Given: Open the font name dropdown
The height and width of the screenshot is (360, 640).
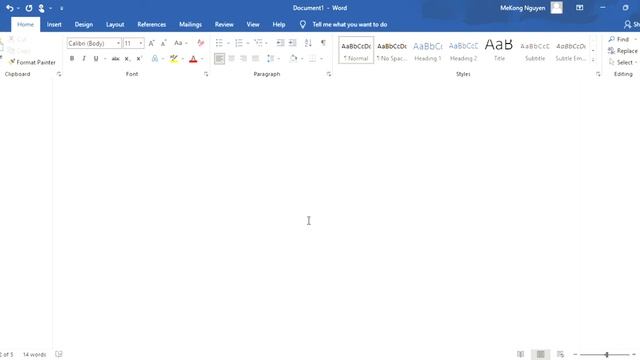Looking at the screenshot, I should 118,43.
